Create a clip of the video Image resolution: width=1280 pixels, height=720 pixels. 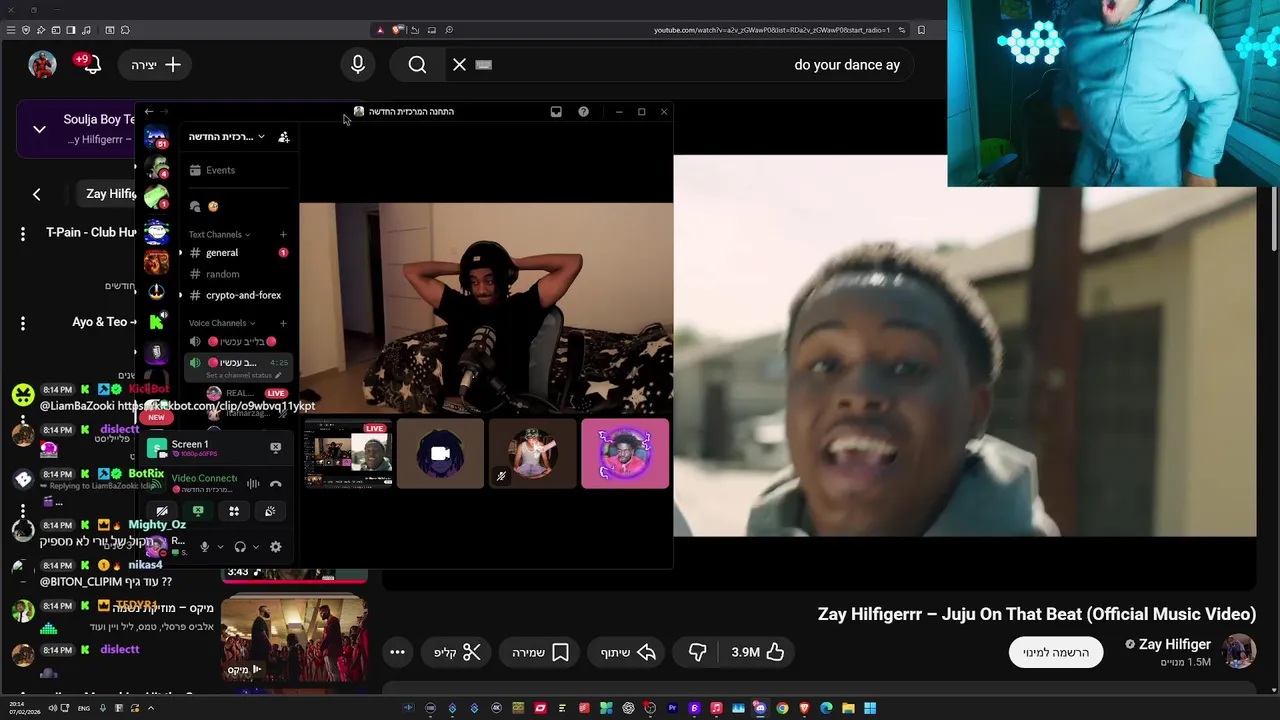point(458,652)
